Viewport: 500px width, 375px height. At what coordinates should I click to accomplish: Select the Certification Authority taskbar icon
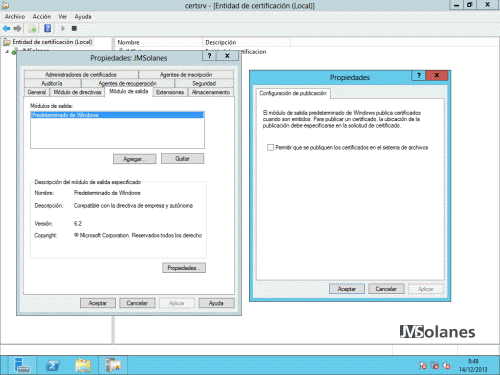tap(113, 365)
